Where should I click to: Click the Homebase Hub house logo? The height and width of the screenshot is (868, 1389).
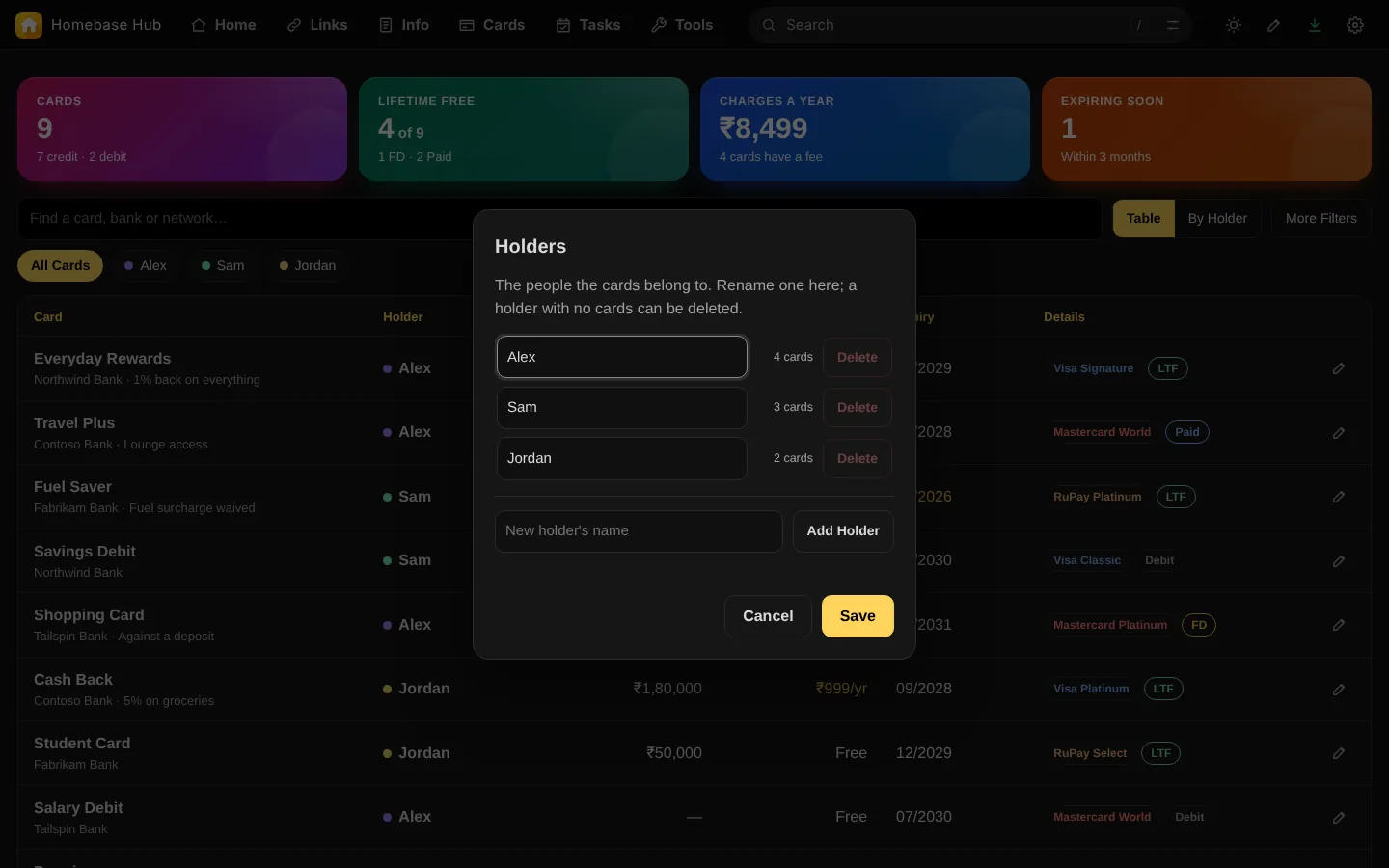(29, 25)
